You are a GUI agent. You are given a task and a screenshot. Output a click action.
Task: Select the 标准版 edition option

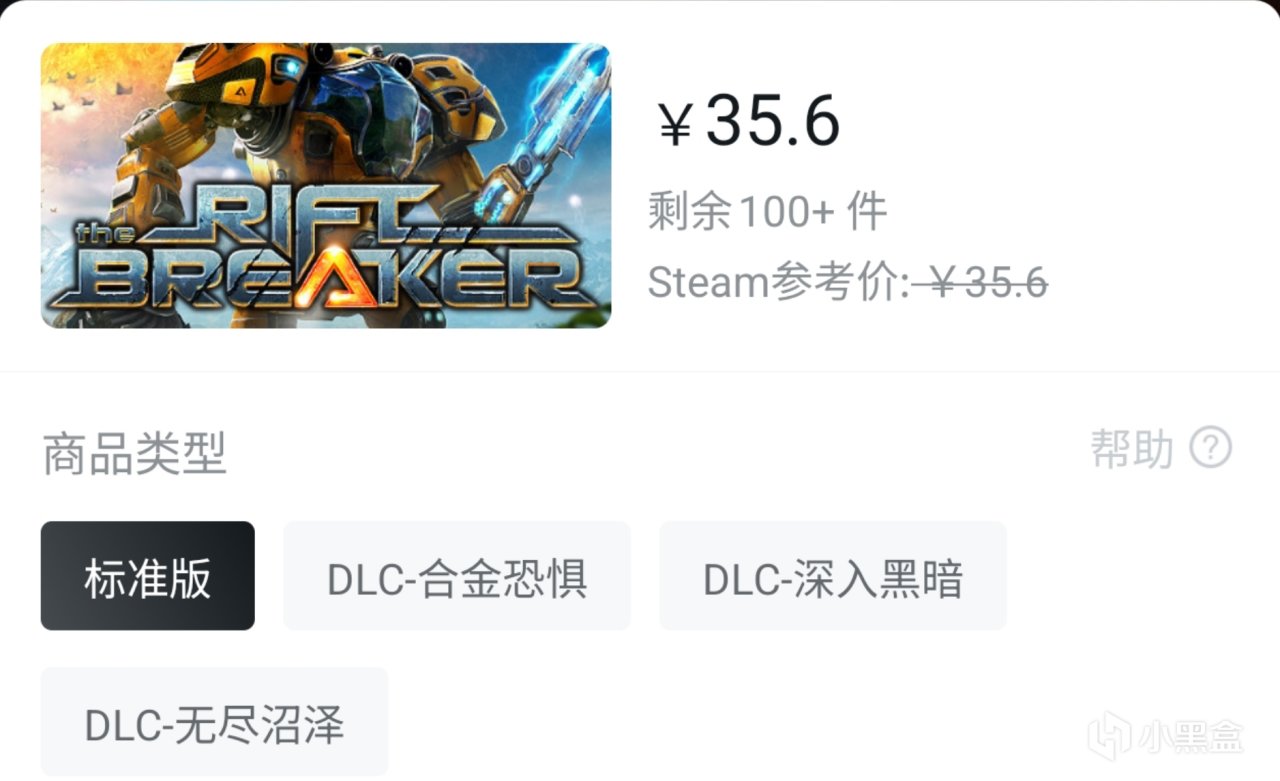click(148, 576)
